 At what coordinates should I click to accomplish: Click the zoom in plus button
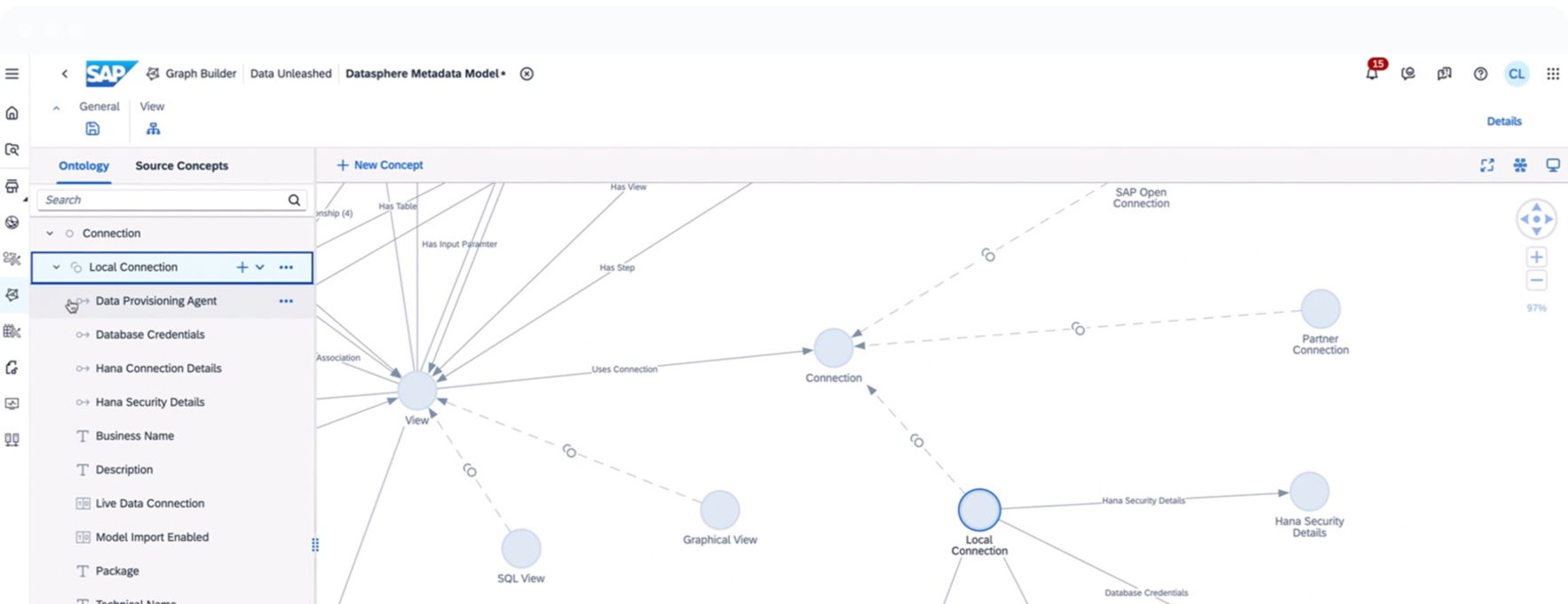(1536, 258)
